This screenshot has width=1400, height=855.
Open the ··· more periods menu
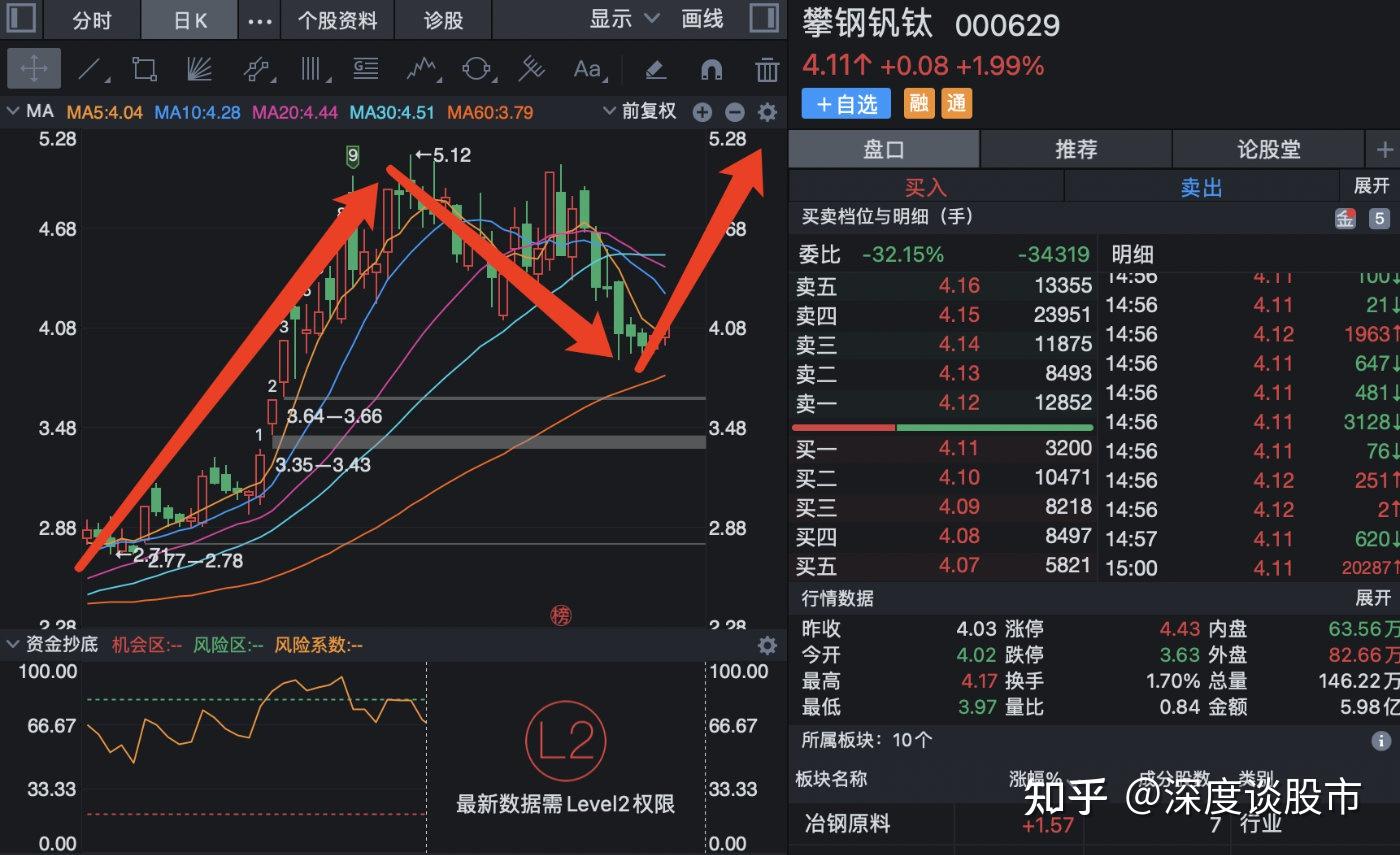coord(259,20)
